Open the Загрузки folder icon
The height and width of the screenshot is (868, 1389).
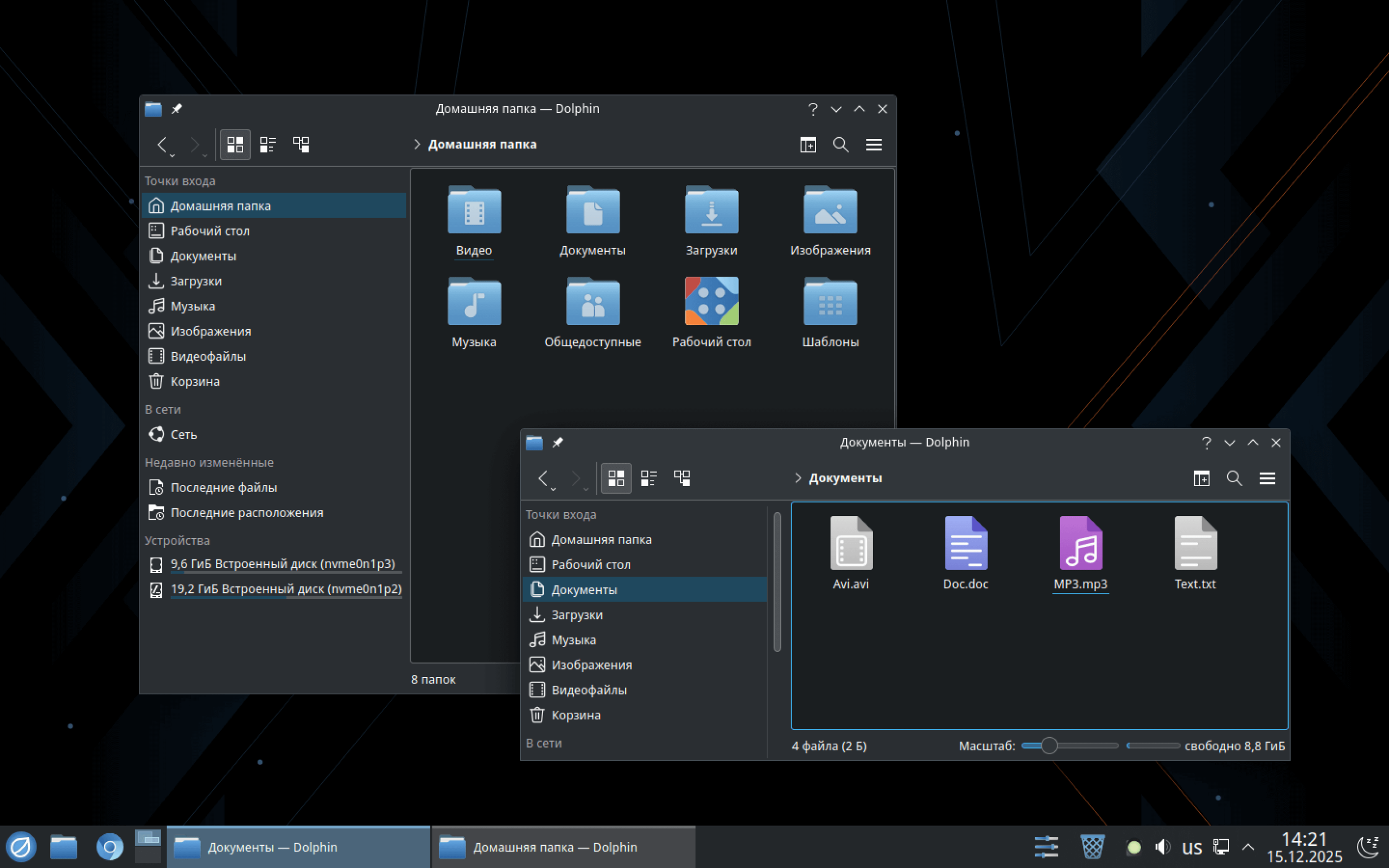711,210
